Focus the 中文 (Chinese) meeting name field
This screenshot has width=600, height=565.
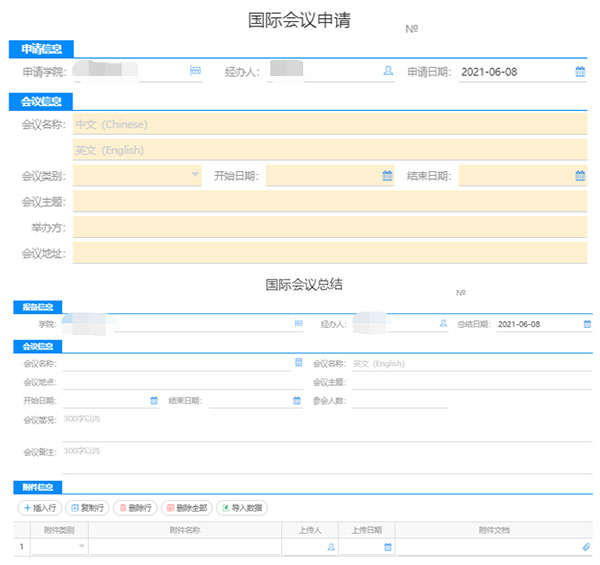330,124
